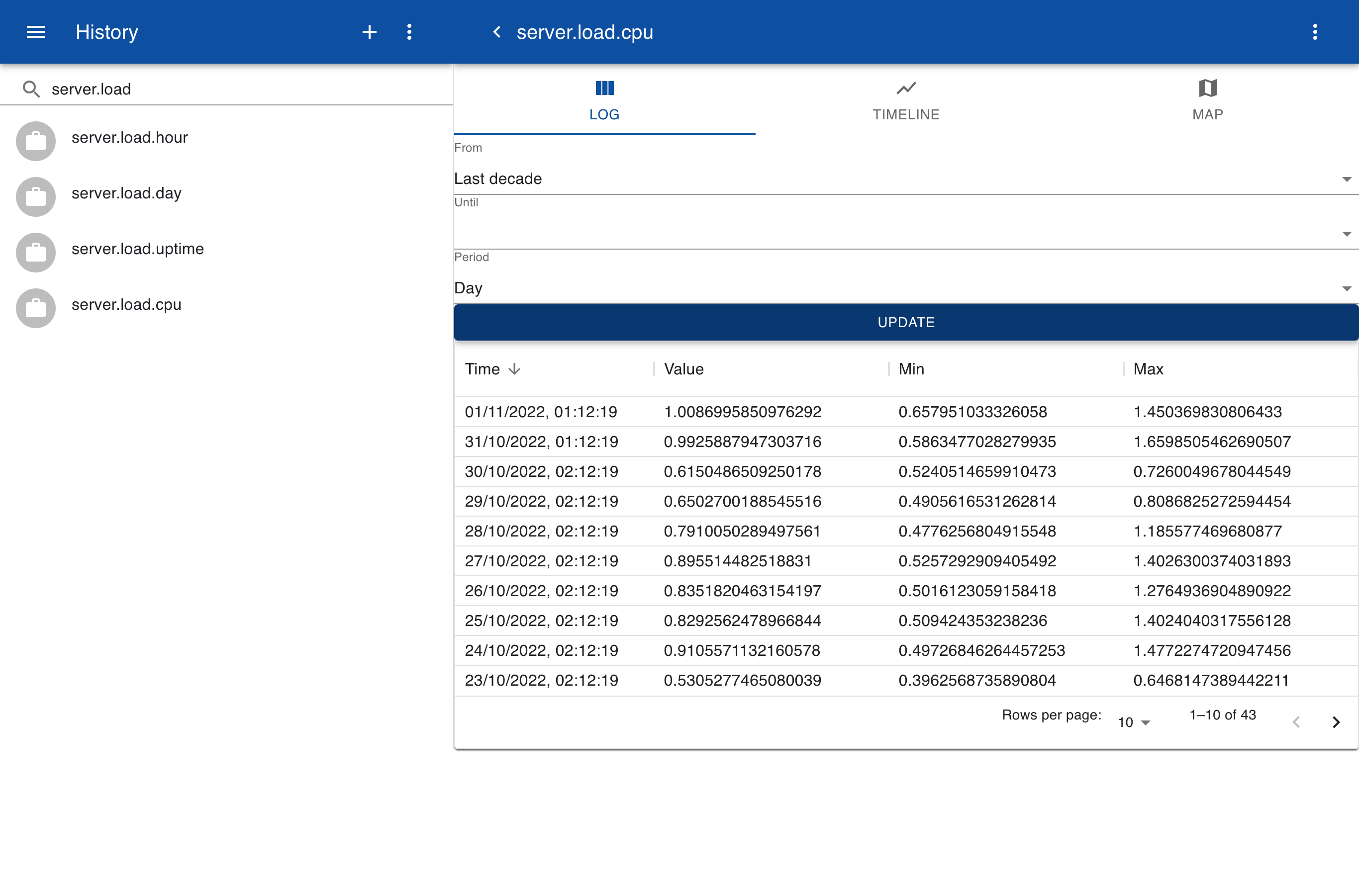Go to previous page of results
Image resolution: width=1359 pixels, height=896 pixels.
(x=1296, y=722)
